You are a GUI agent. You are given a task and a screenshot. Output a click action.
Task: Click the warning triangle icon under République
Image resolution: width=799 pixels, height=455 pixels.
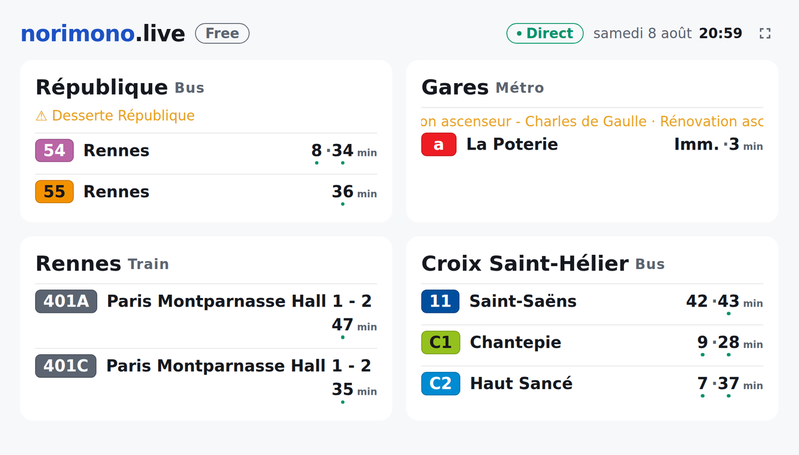click(41, 116)
